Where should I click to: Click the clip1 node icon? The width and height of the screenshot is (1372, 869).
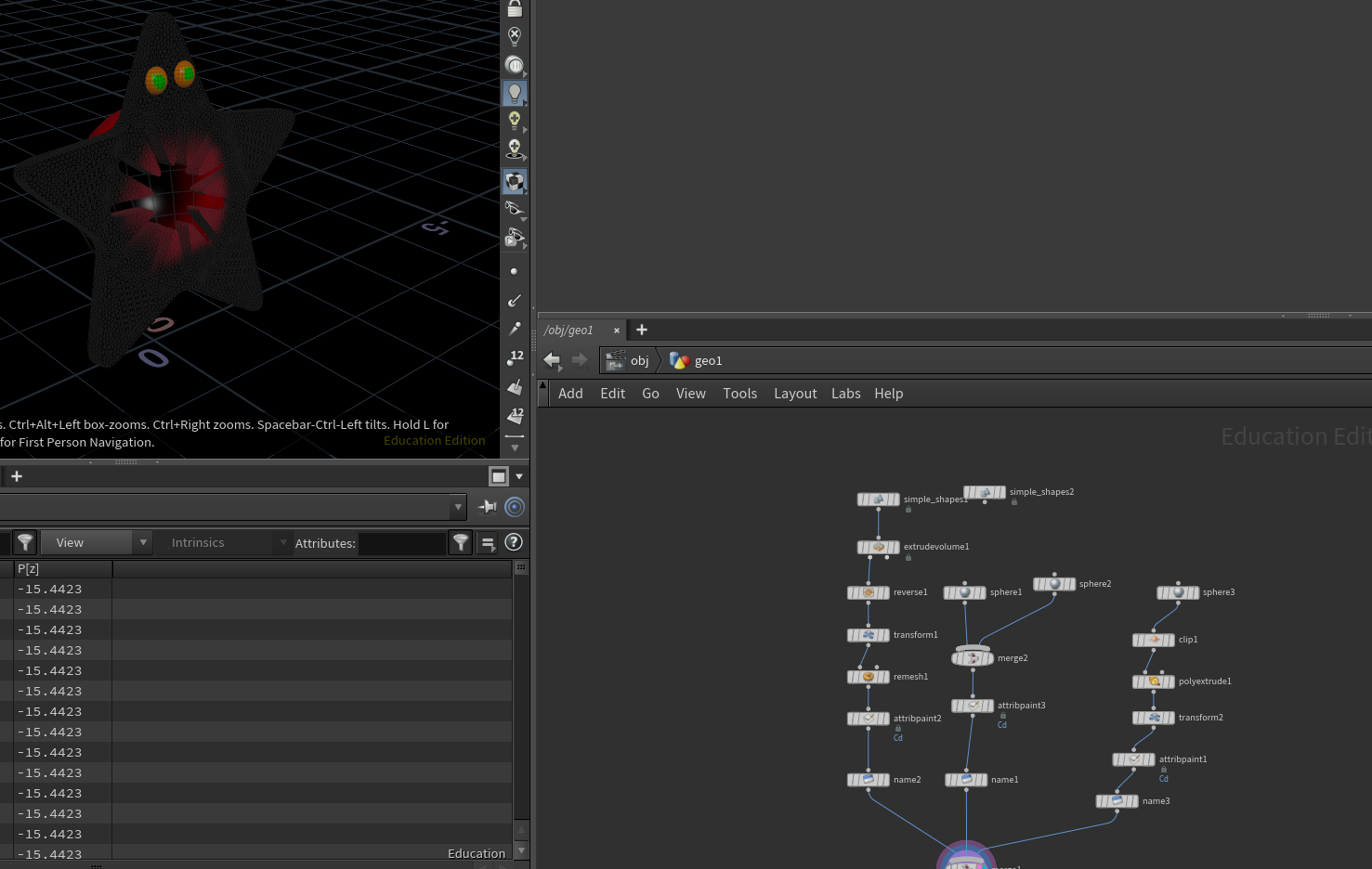[x=1154, y=640]
